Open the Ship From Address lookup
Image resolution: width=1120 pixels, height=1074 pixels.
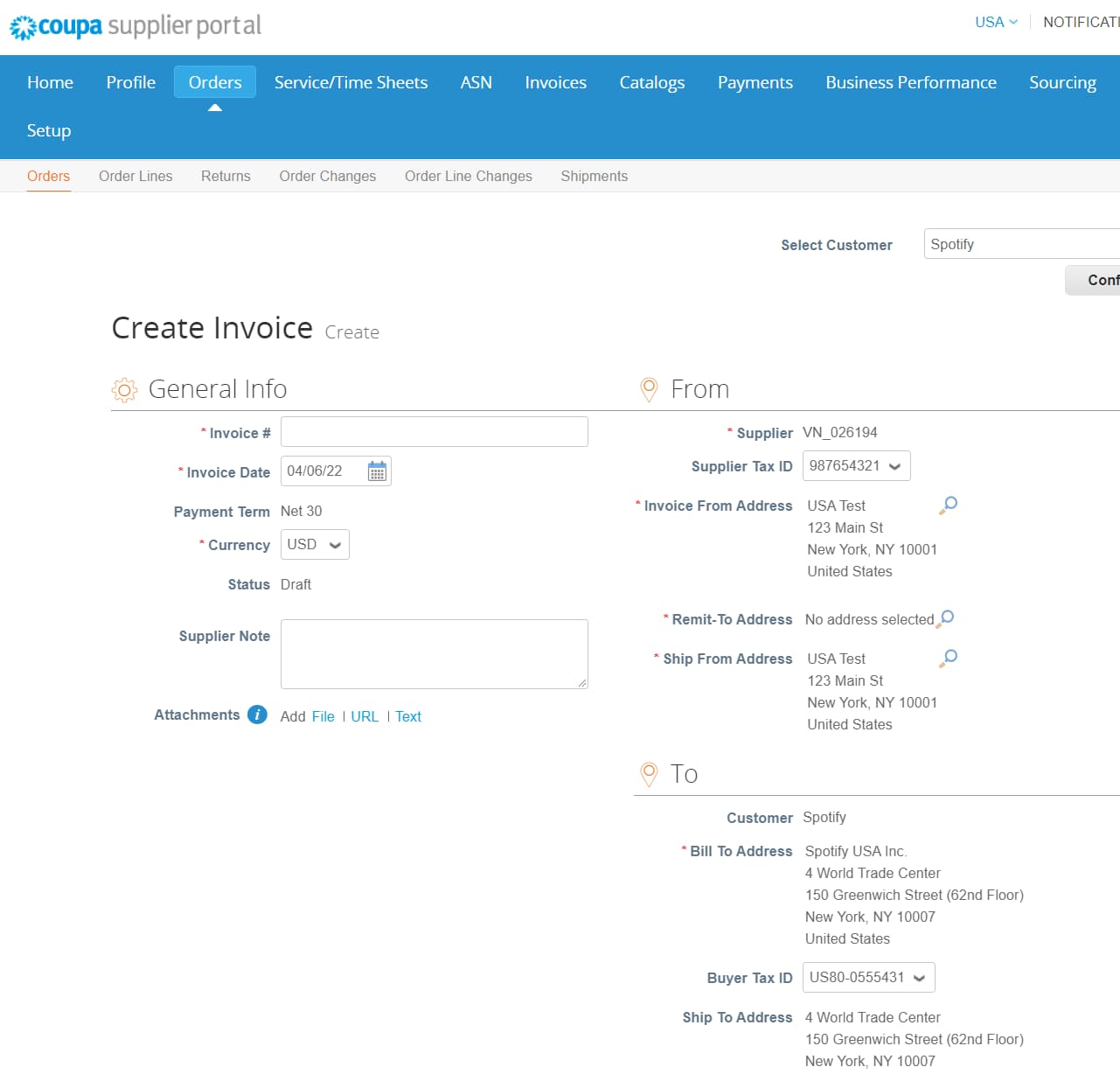pyautogui.click(x=948, y=658)
